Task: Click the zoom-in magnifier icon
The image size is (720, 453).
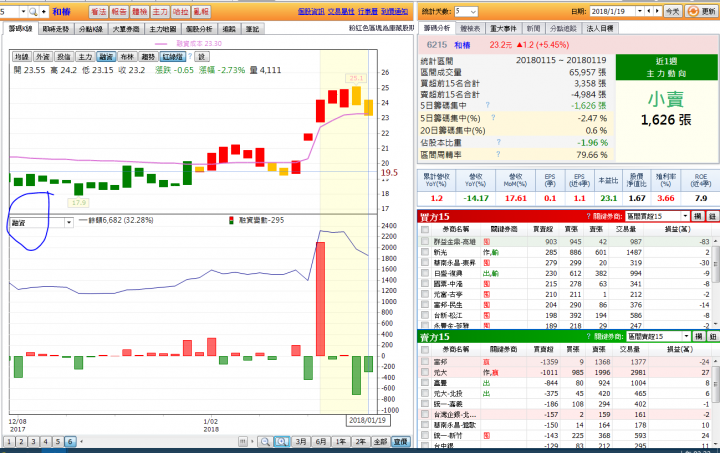Action: [281, 442]
